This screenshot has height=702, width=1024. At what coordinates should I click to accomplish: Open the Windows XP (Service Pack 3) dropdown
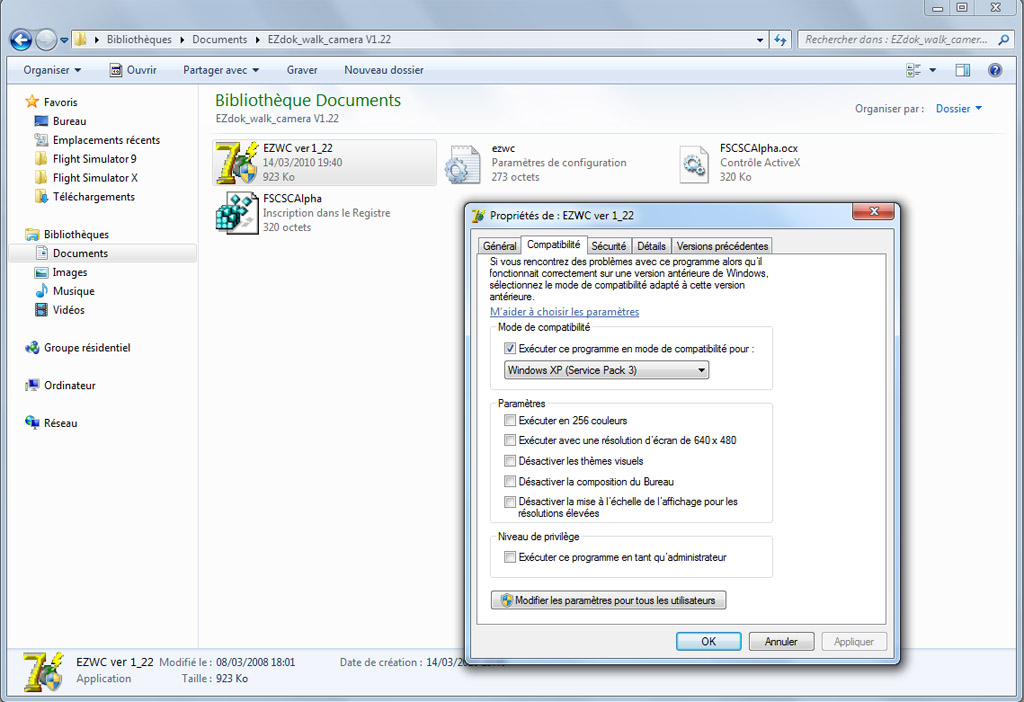pos(606,370)
